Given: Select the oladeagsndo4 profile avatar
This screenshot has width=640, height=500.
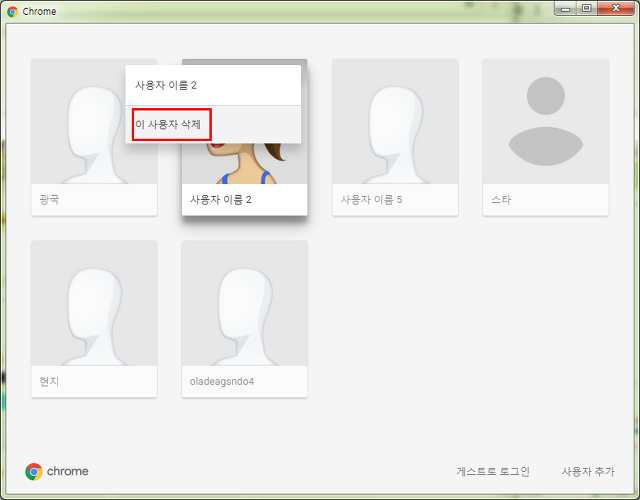Looking at the screenshot, I should tap(244, 303).
